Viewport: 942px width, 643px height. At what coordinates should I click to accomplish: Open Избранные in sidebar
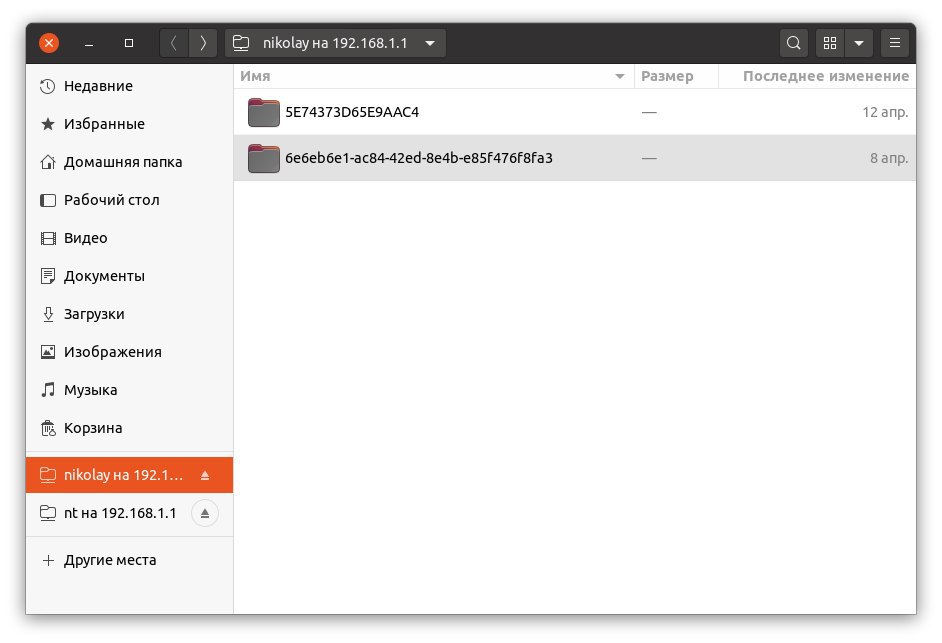[x=129, y=124]
